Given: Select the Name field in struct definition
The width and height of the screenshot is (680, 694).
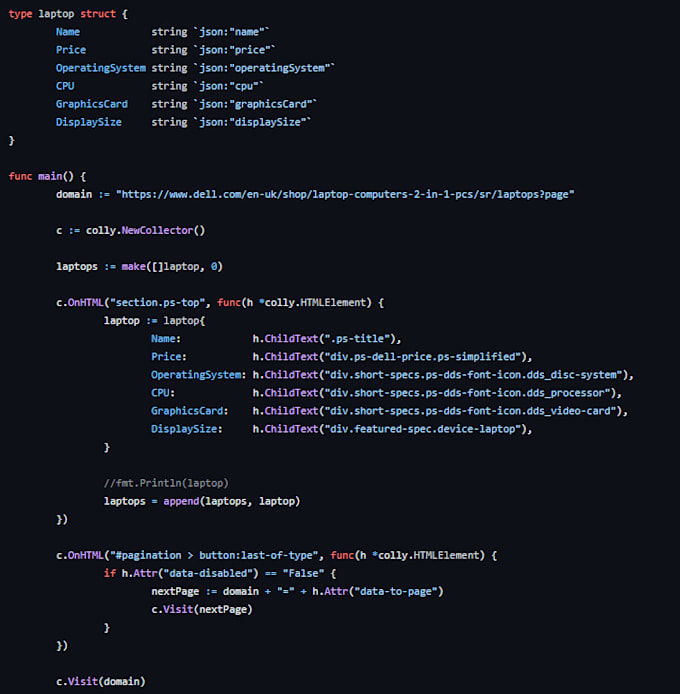Looking at the screenshot, I should (68, 32).
